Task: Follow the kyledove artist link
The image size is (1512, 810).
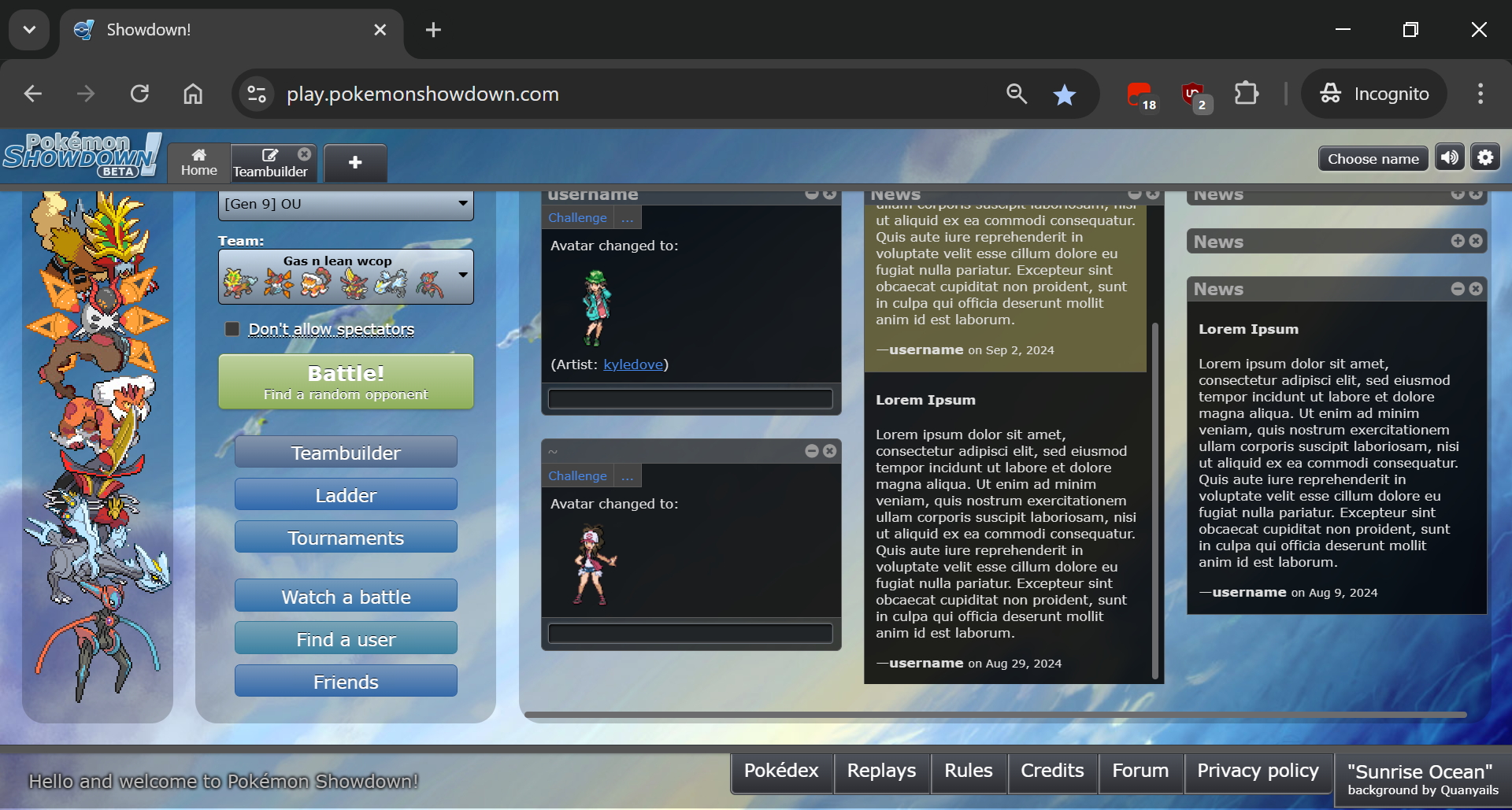Action: click(633, 364)
